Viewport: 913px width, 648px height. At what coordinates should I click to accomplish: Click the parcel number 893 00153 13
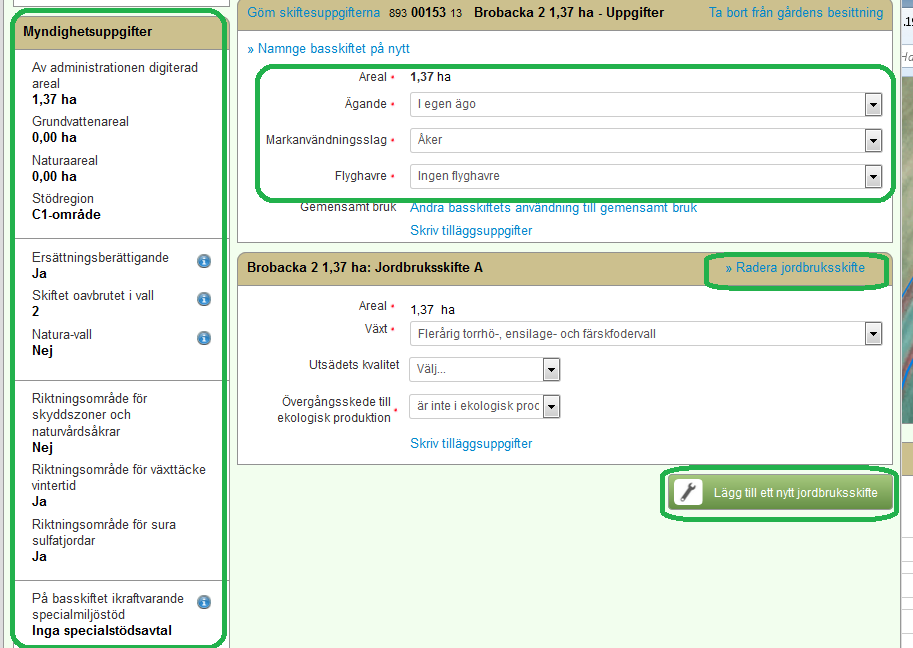[426, 13]
